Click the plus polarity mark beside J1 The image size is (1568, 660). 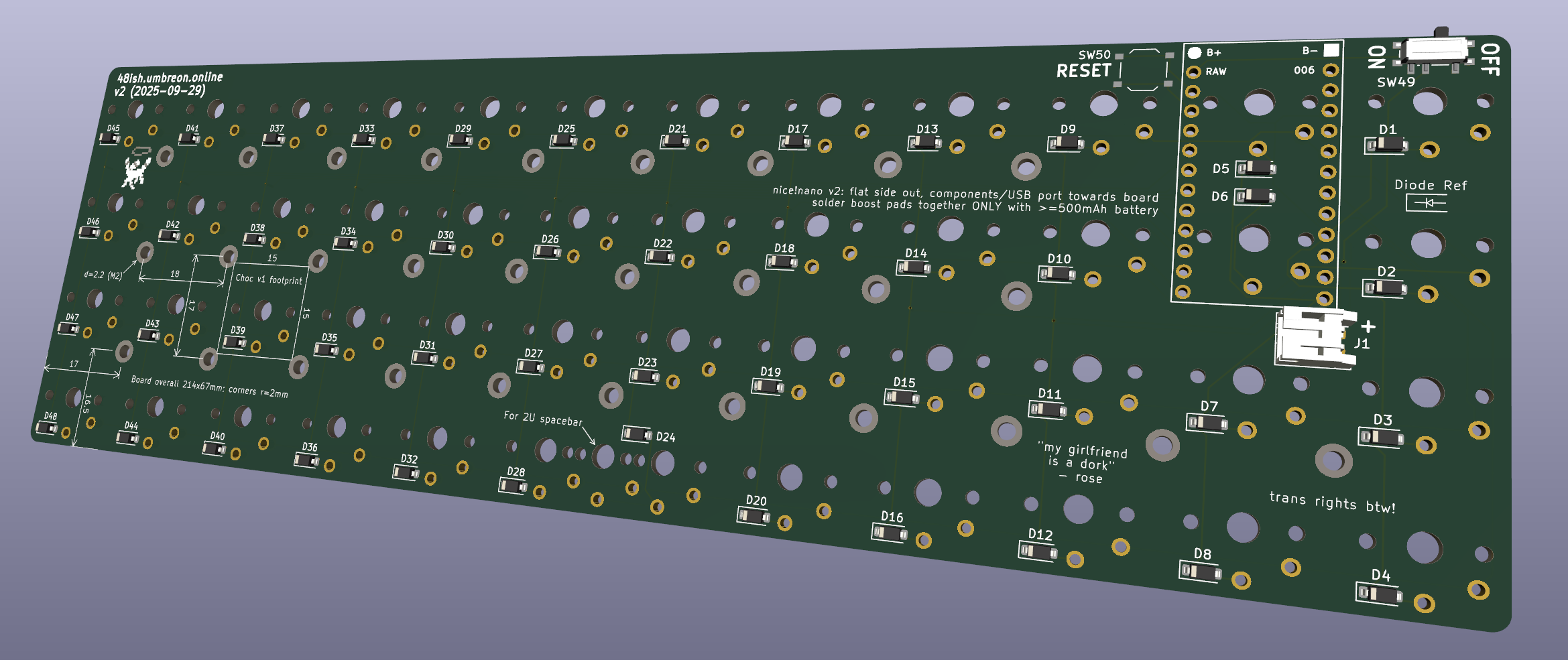click(1368, 326)
